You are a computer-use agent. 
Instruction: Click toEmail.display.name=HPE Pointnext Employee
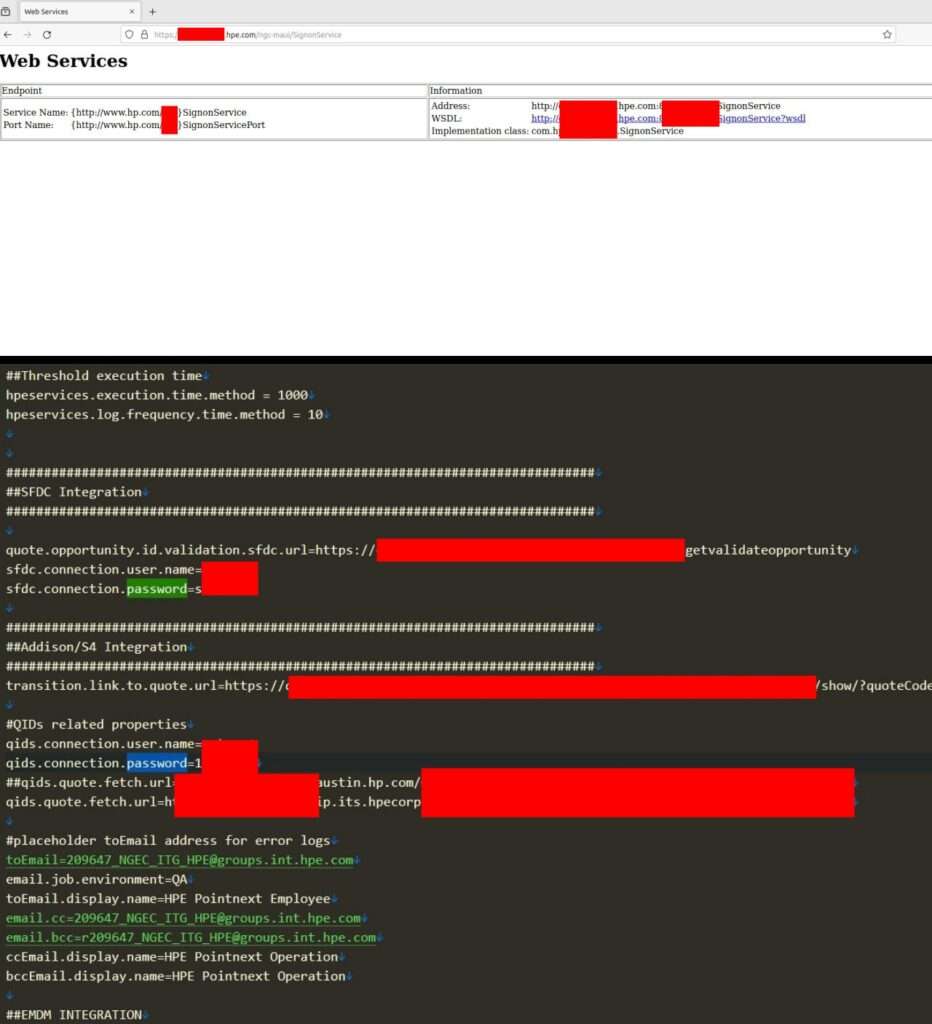click(x=168, y=899)
